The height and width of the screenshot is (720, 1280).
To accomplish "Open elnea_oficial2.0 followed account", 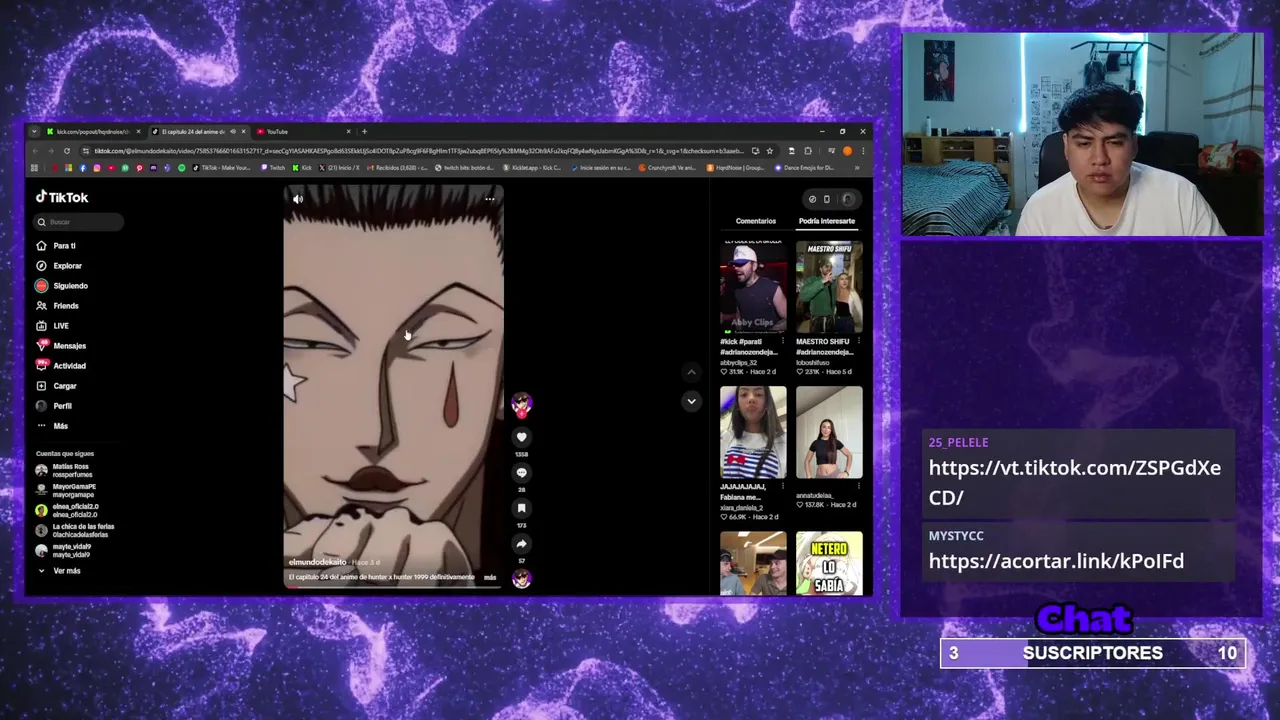I will tap(67, 509).
